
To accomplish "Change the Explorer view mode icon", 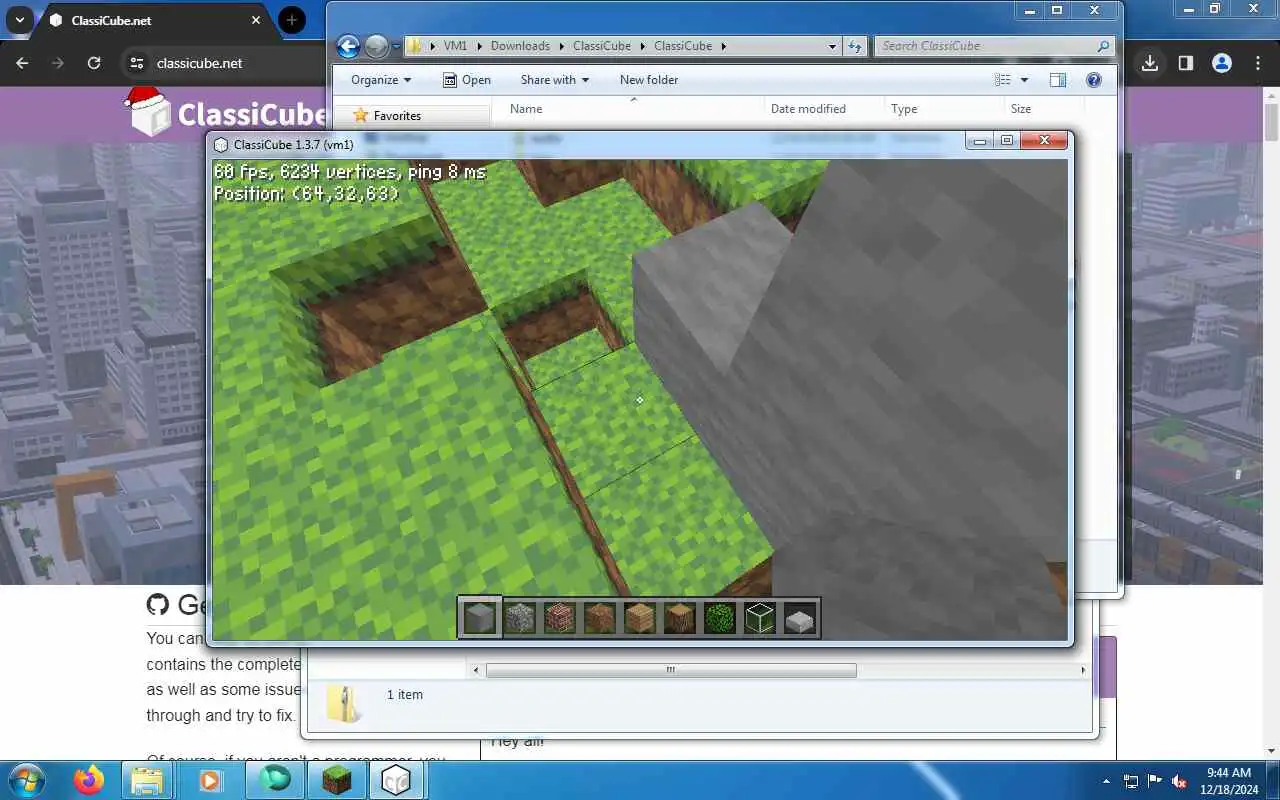I will [1003, 80].
